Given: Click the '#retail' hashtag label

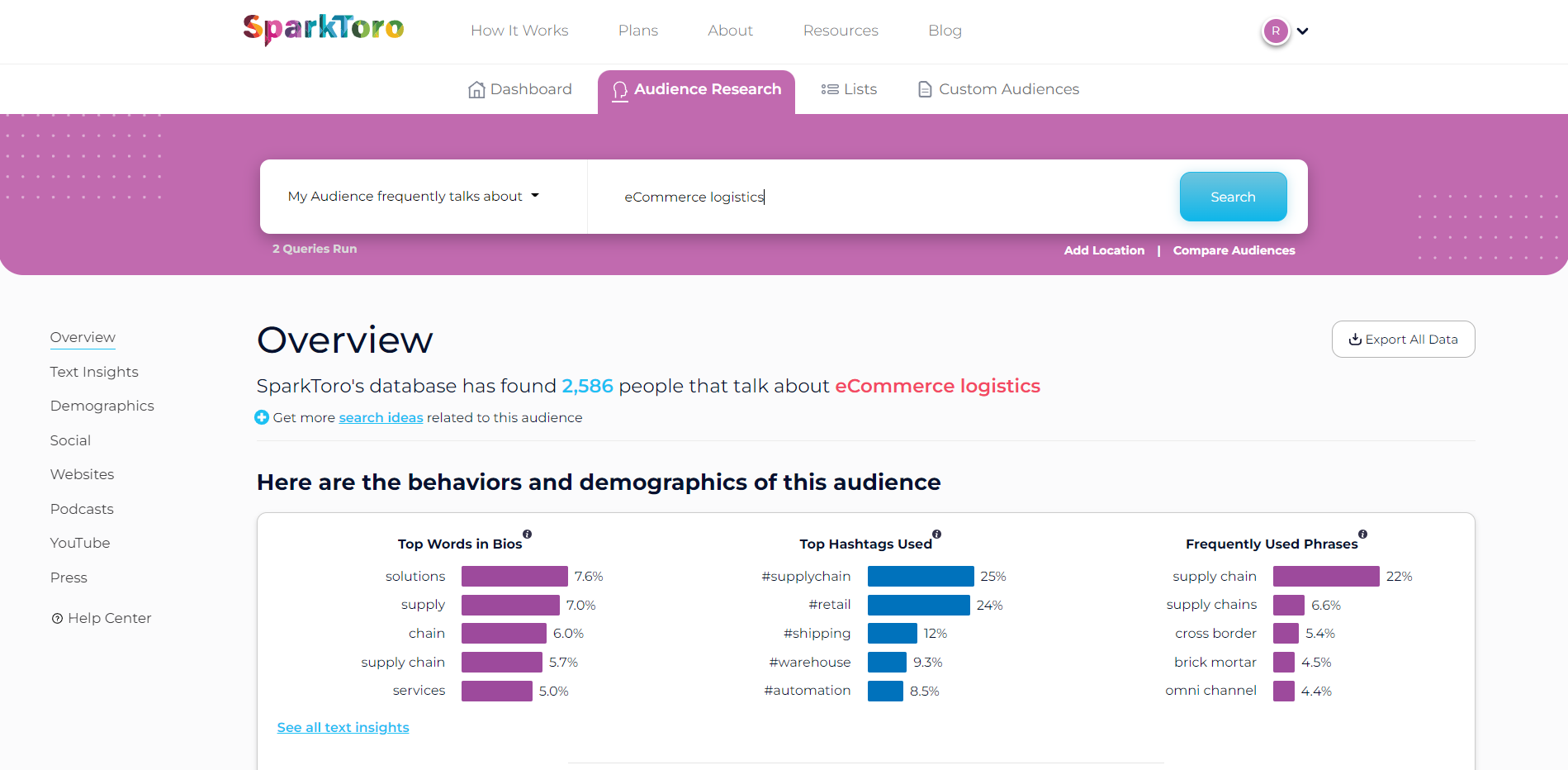Looking at the screenshot, I should (x=829, y=605).
